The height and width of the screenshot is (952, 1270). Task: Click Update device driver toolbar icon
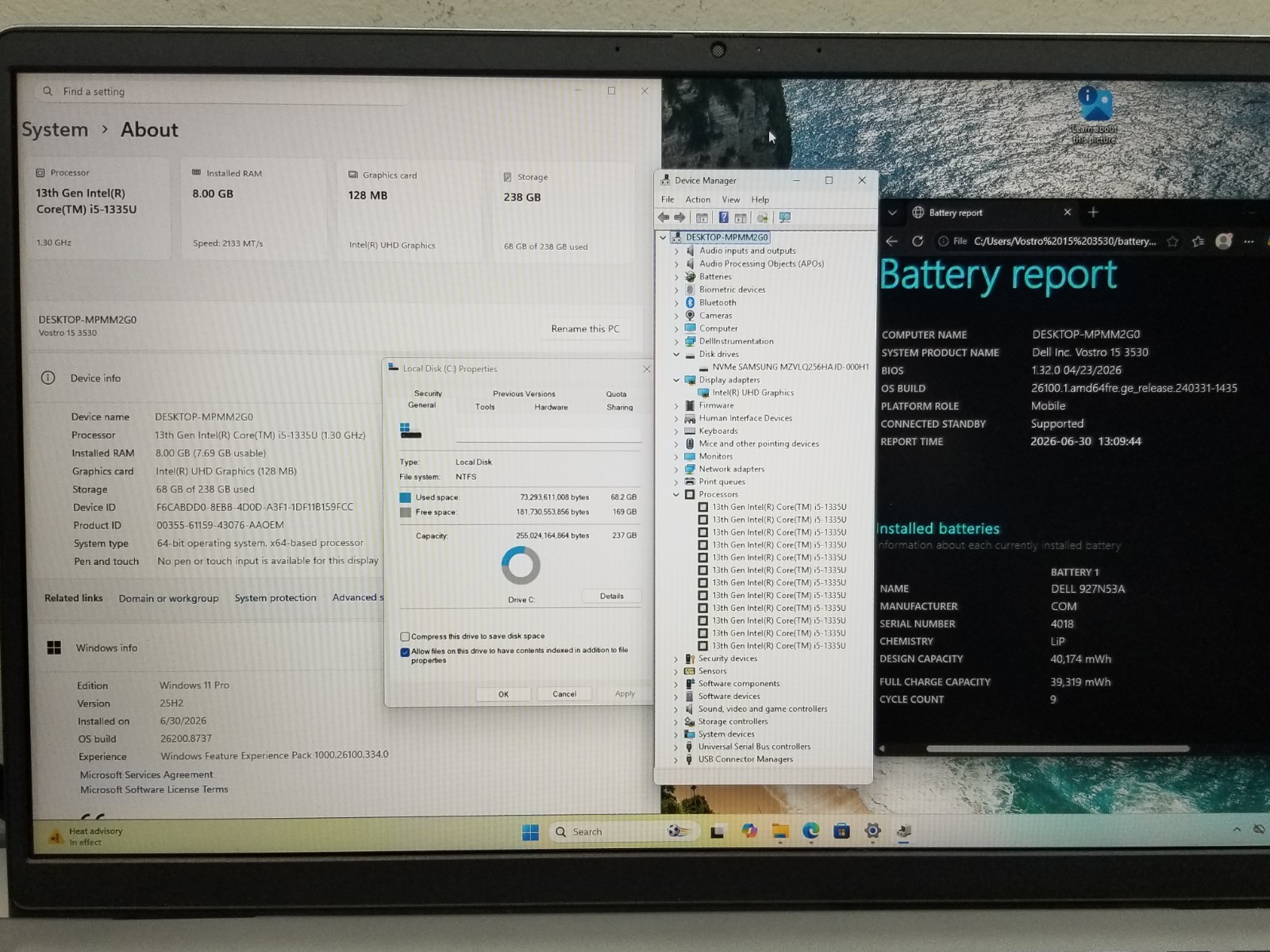pos(762,217)
